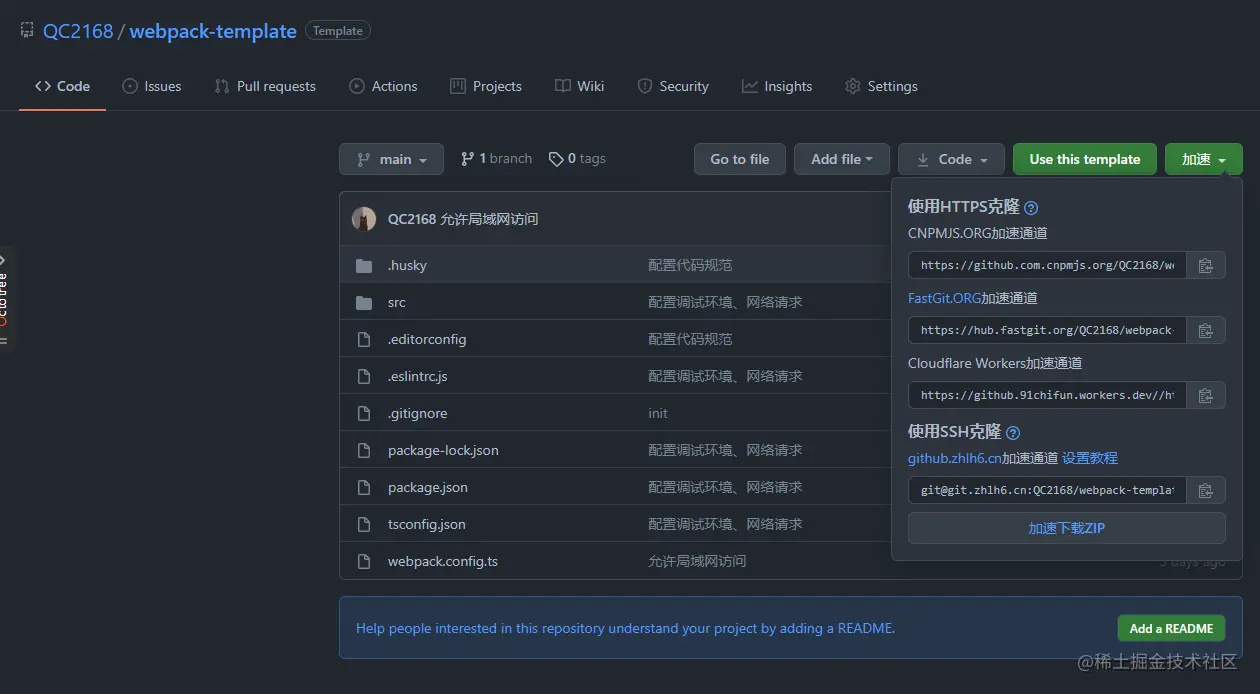Open the main branch dropdown
Screen dimensions: 1260x694
(391, 159)
